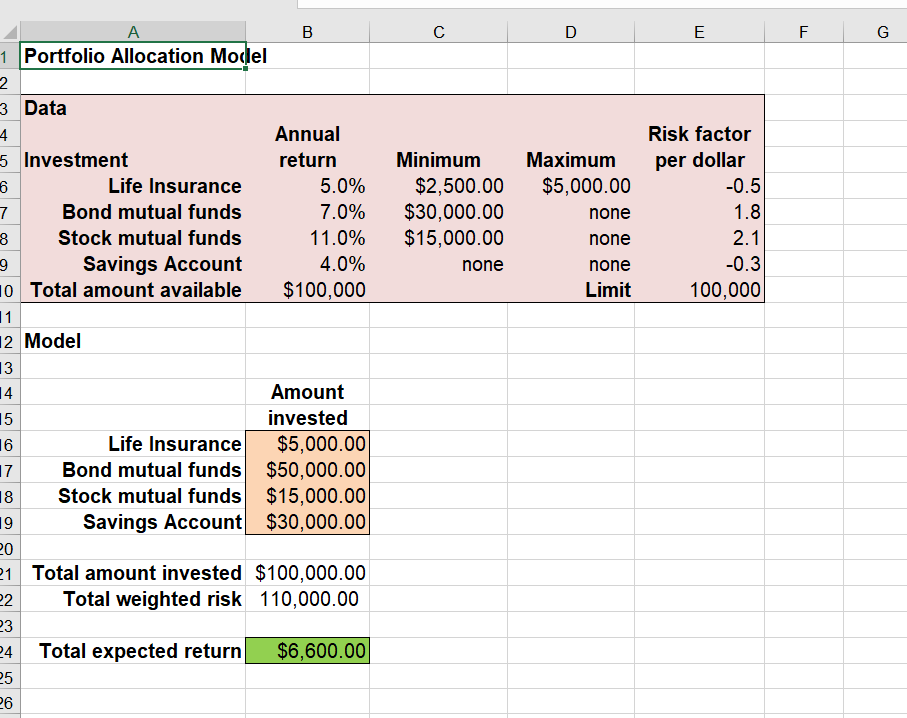Select column A header
Image resolution: width=907 pixels, height=718 pixels.
[x=133, y=31]
